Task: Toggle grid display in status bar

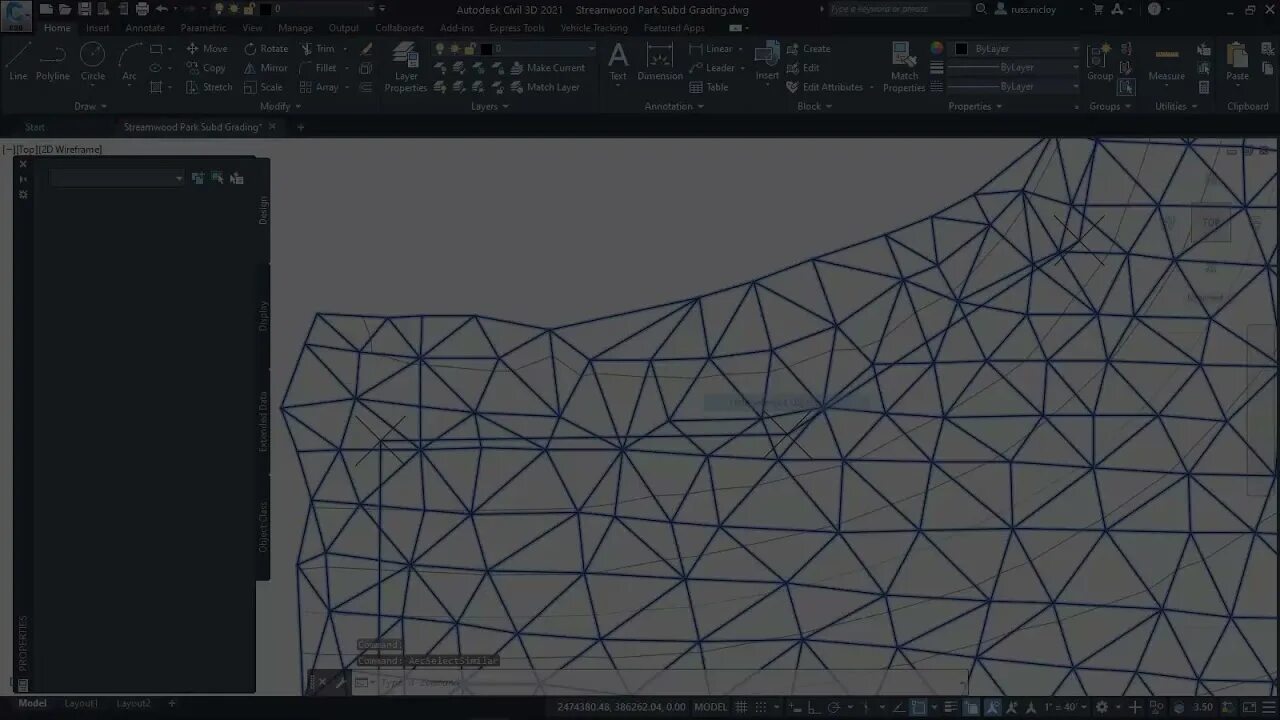Action: (x=742, y=707)
